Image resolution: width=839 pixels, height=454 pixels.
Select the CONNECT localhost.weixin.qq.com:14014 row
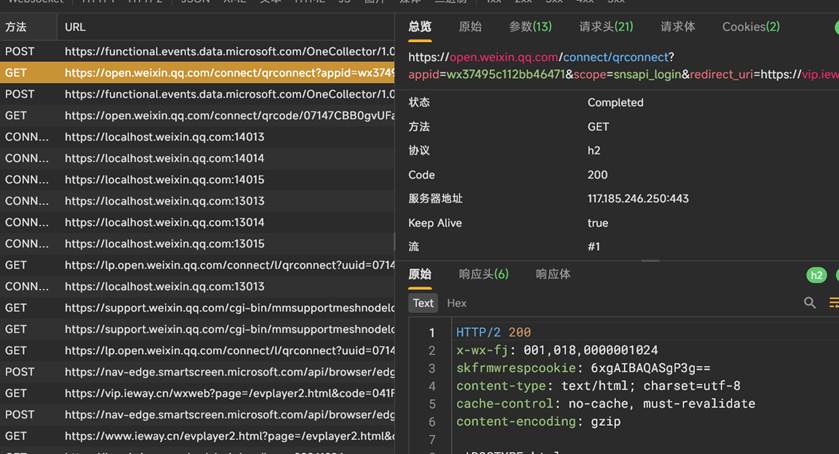coord(197,158)
